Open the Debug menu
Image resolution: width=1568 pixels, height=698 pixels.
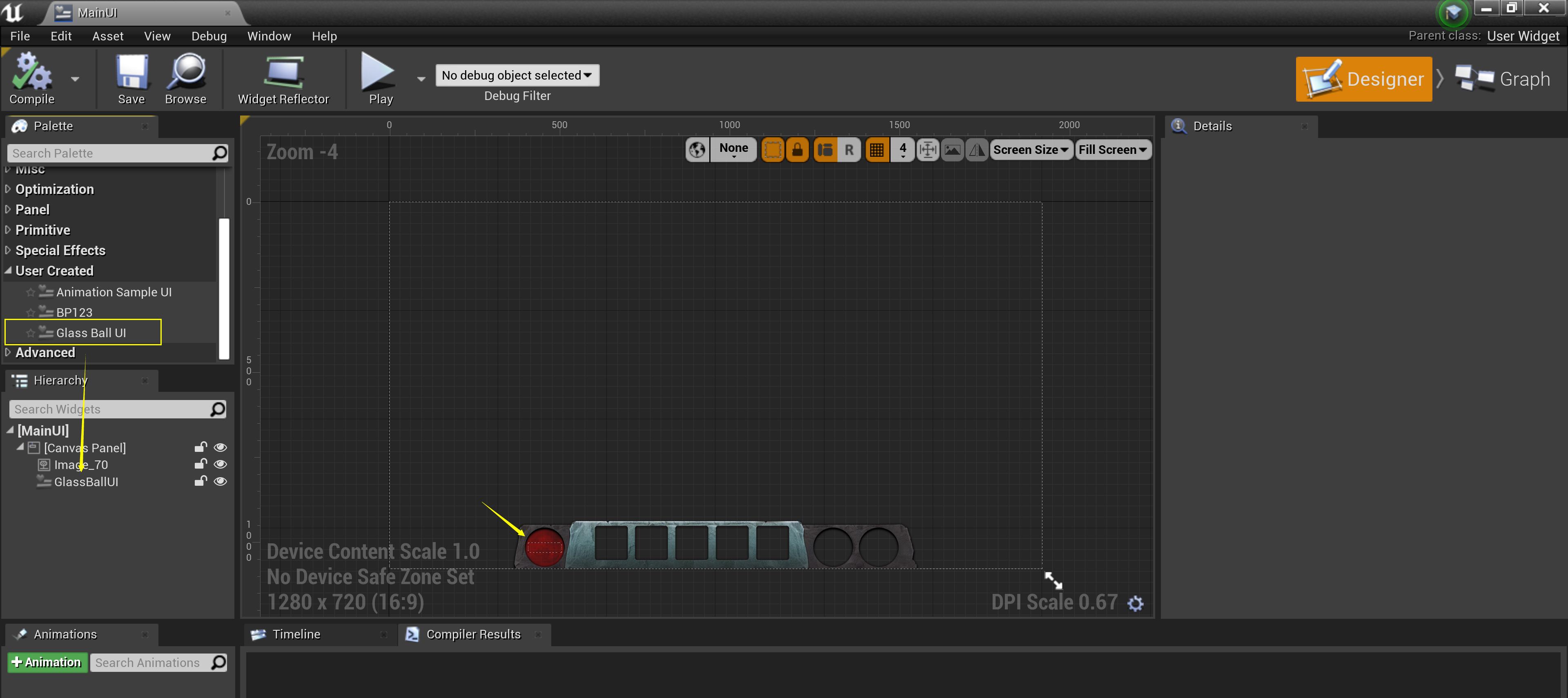(209, 36)
